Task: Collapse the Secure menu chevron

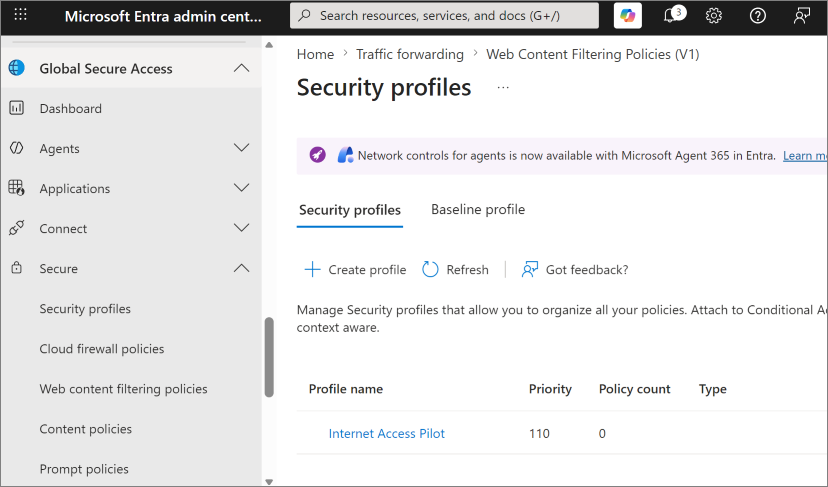Action: (241, 268)
